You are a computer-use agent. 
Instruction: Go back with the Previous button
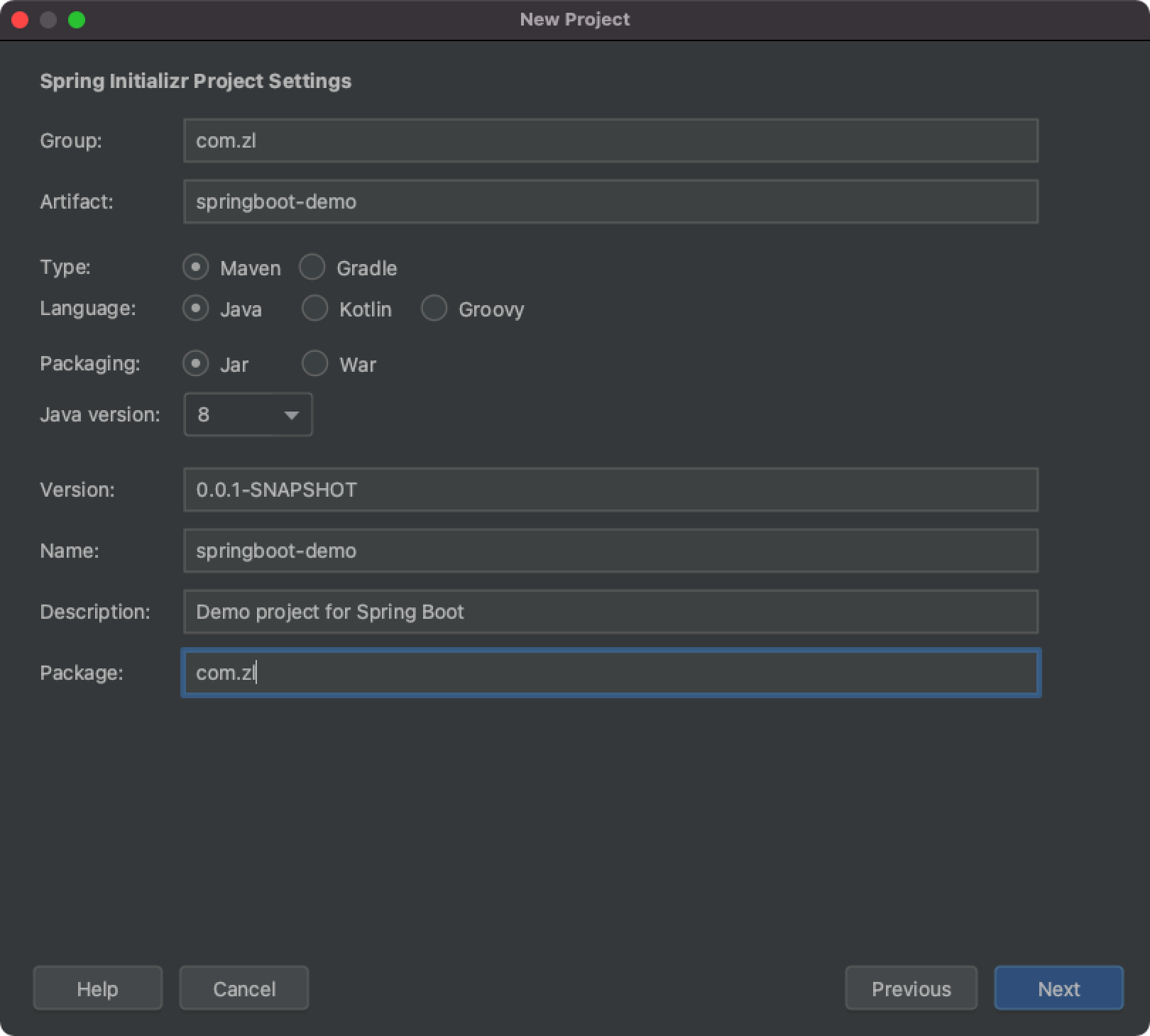click(x=911, y=988)
